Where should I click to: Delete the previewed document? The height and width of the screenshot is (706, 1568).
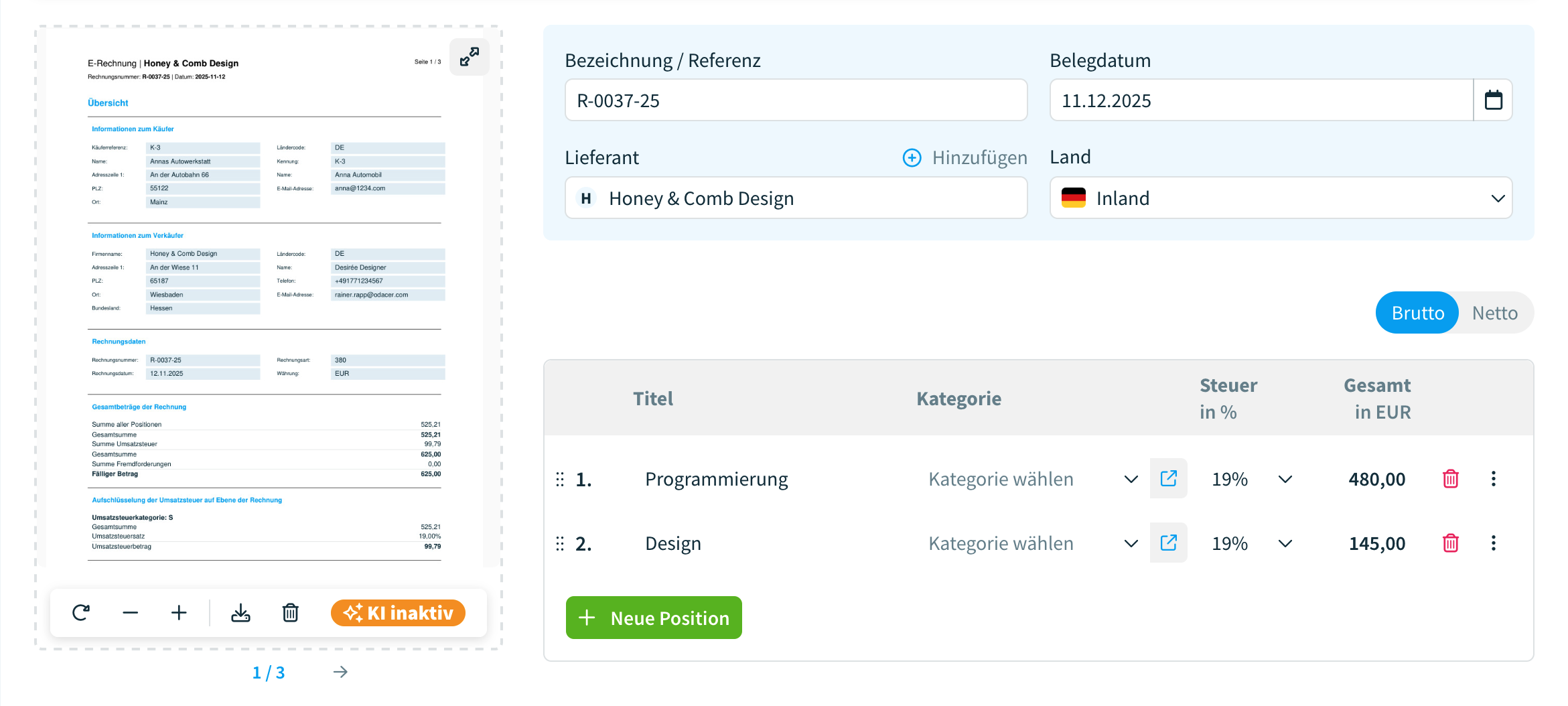pos(290,612)
